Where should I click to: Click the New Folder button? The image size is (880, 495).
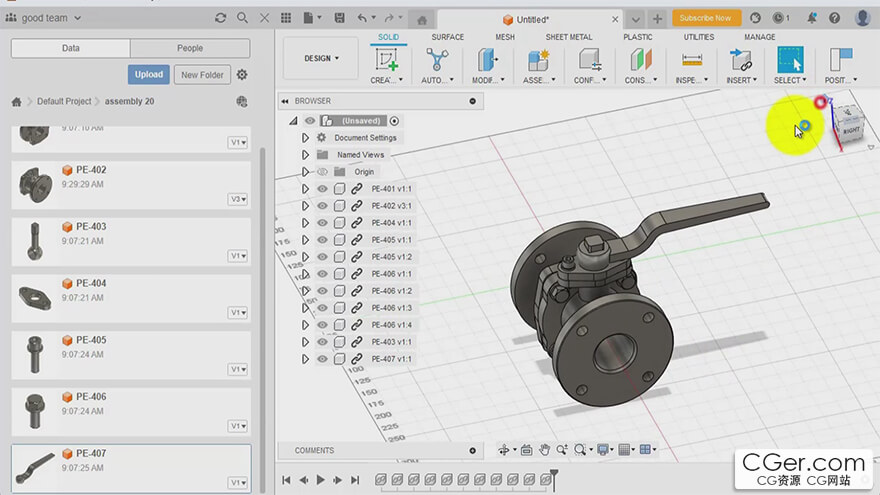pyautogui.click(x=202, y=75)
